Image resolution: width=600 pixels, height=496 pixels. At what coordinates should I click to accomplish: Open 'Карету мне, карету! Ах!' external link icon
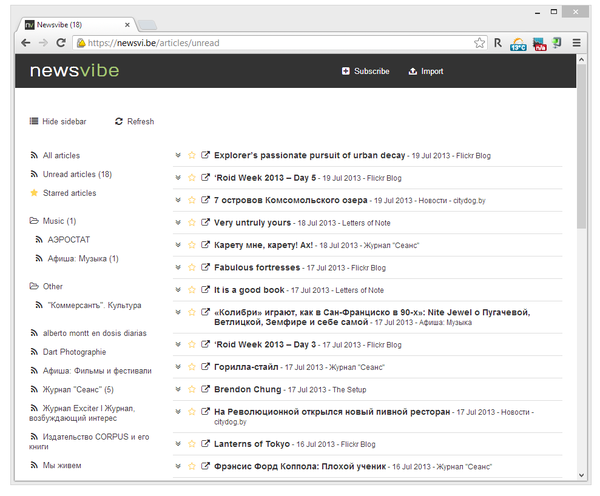pyautogui.click(x=205, y=245)
